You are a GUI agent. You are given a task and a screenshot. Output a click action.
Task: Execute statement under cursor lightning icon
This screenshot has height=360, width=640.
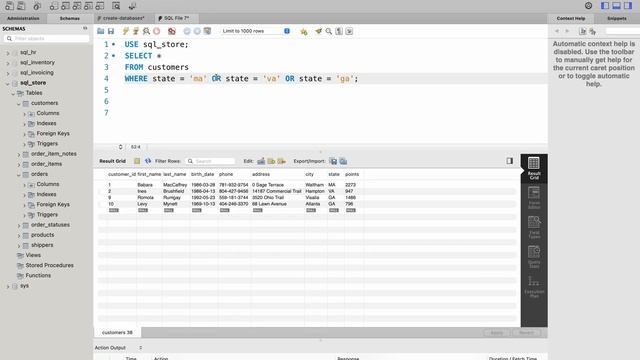[136, 31]
